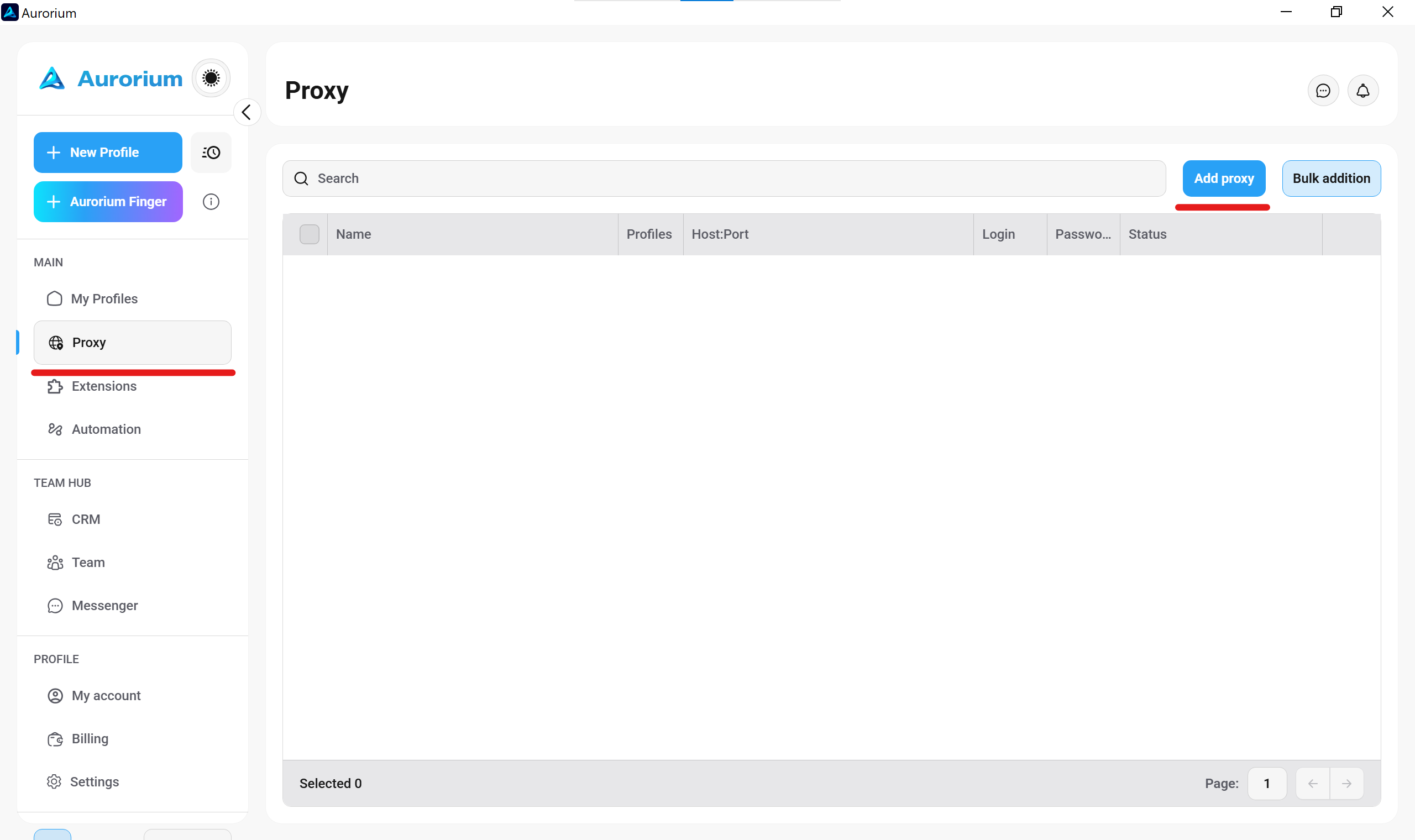Collapse the sidebar with the chevron arrow
Screen dimensions: 1415x840
click(x=247, y=112)
